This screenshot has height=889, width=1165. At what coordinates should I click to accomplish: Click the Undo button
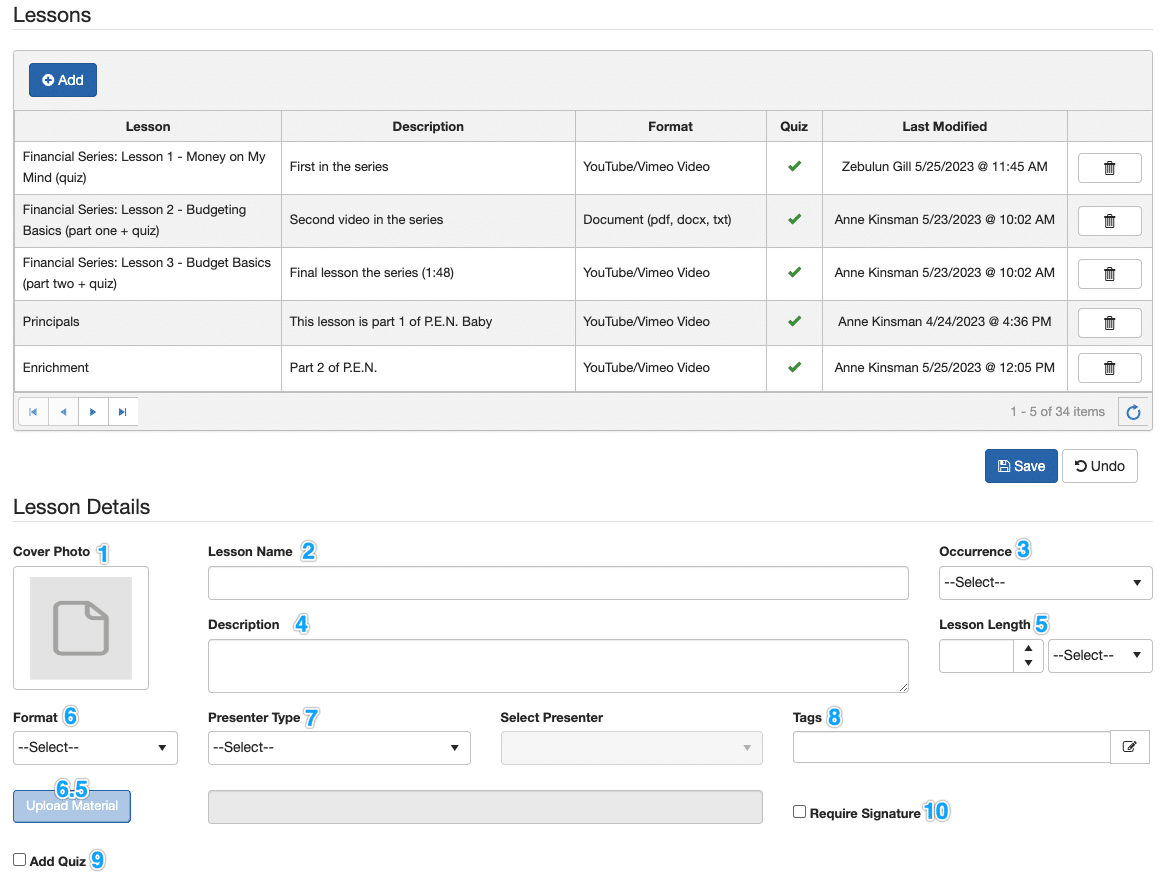tap(1099, 466)
